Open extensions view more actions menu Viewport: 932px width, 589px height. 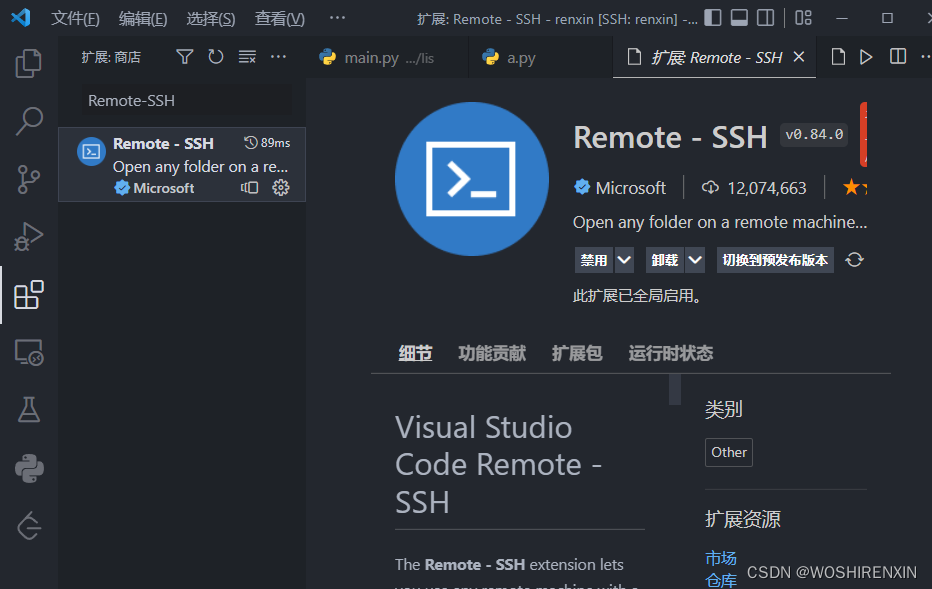278,57
